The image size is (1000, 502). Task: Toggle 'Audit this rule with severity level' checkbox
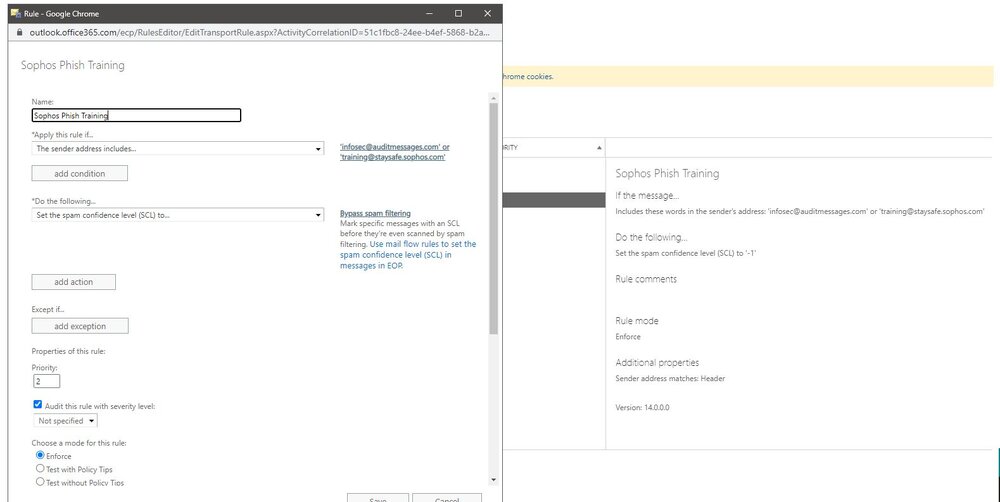38,404
